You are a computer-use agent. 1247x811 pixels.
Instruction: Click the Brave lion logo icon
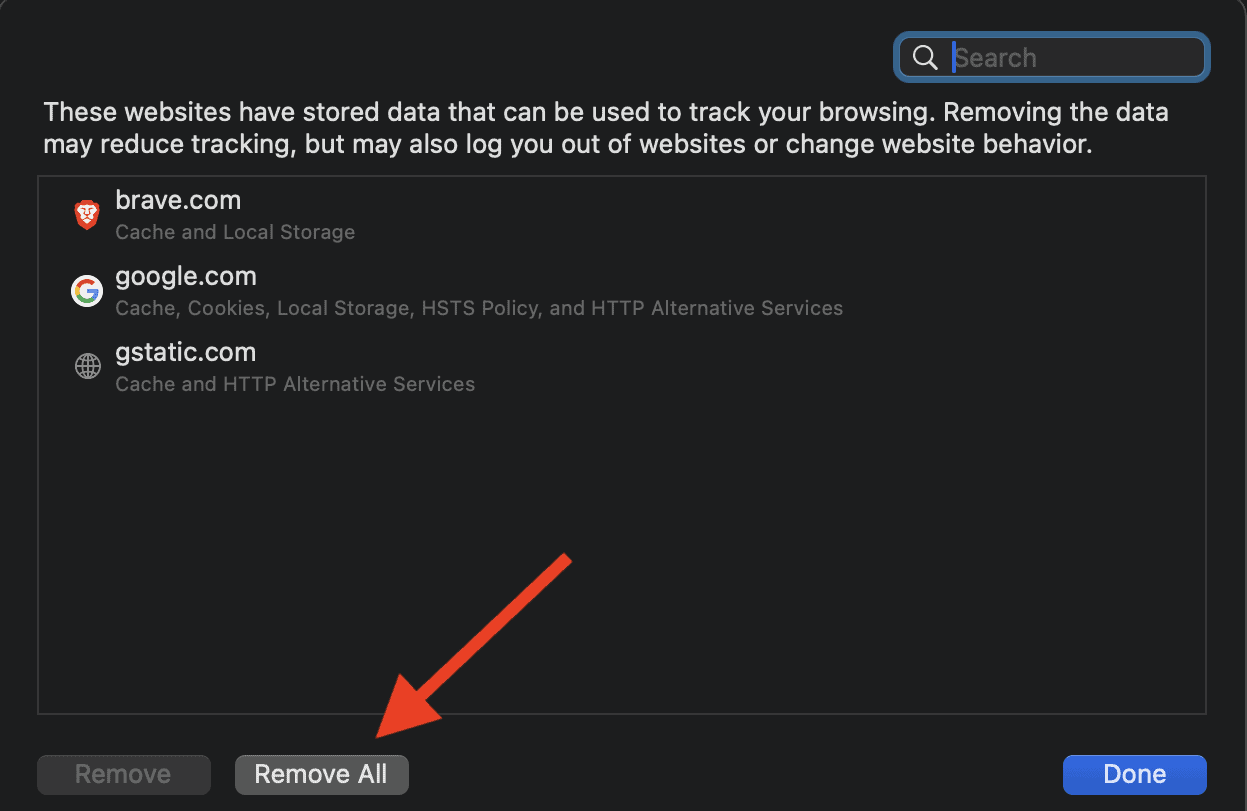(x=87, y=214)
